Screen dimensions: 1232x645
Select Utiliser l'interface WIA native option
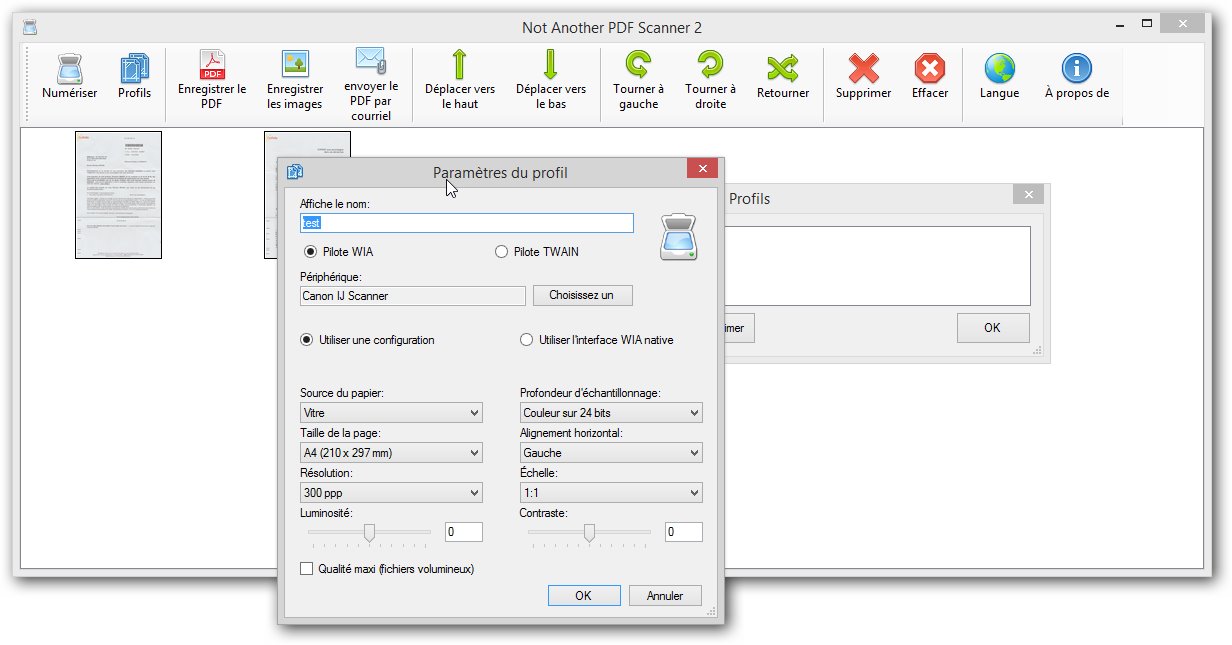point(527,340)
